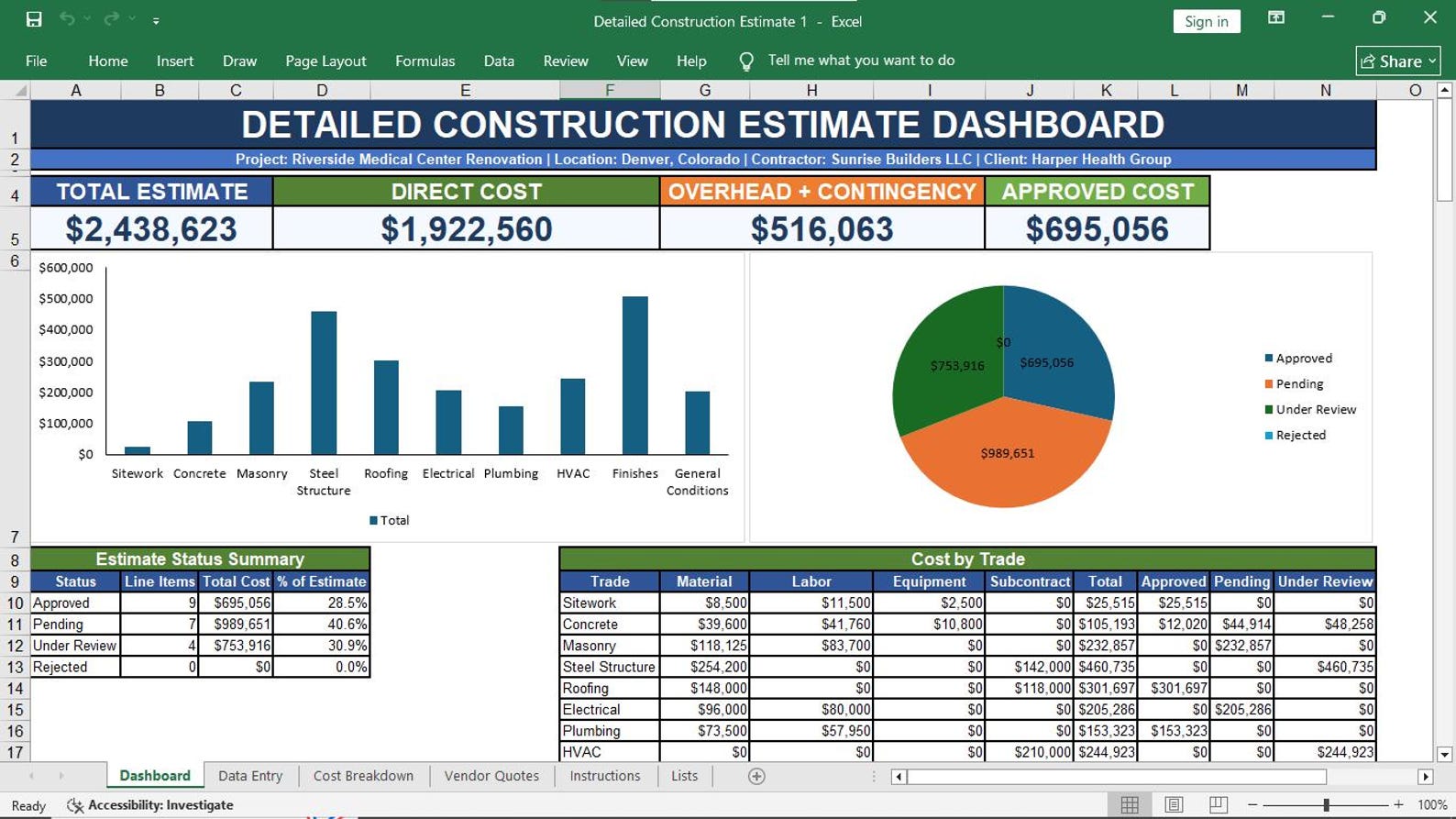Click Accessibility: Investigate in status bar
Viewport: 1456px width, 819px height.
click(x=150, y=805)
